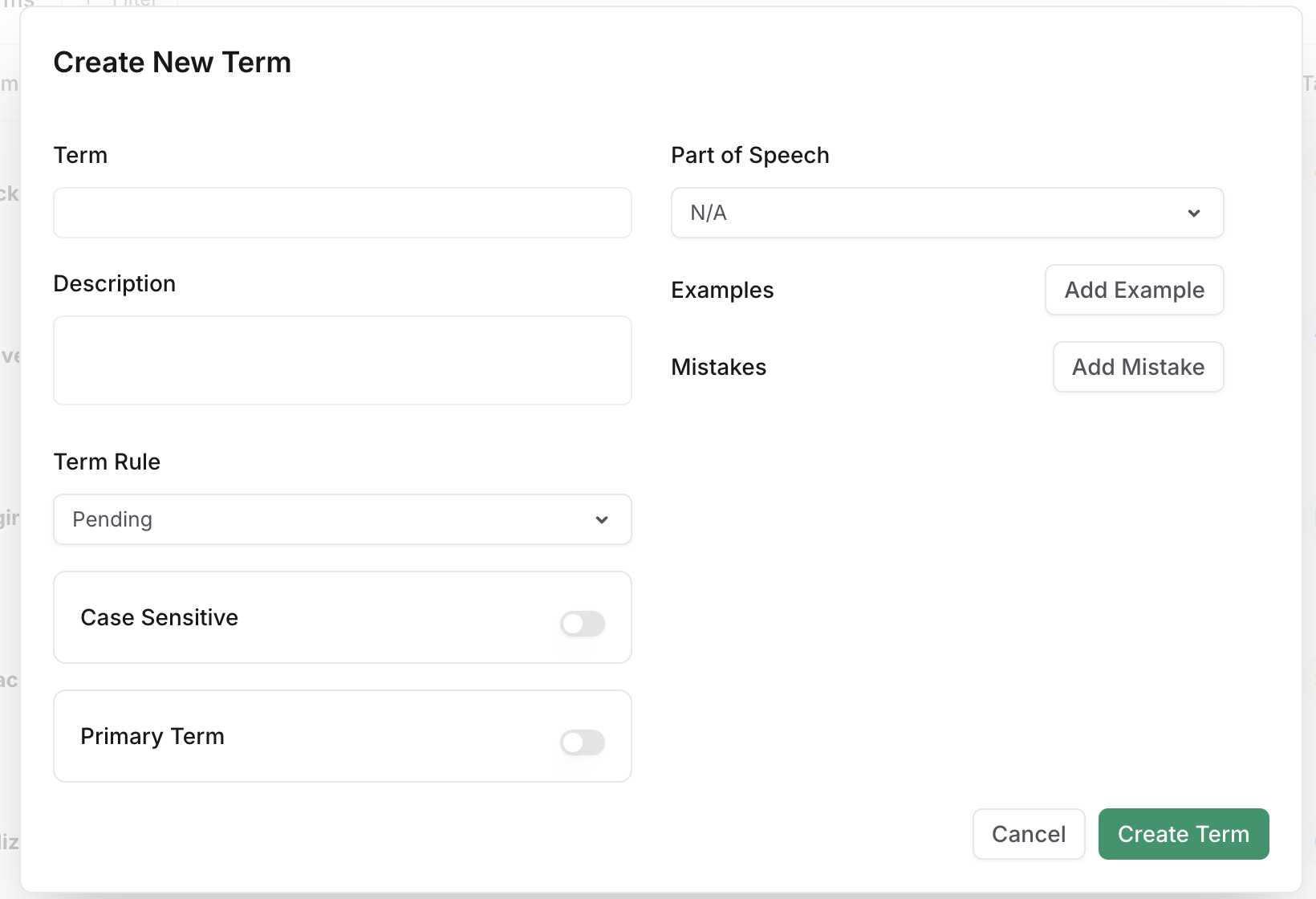The height and width of the screenshot is (899, 1316).
Task: Click the Primary Term label text
Action: (x=152, y=736)
